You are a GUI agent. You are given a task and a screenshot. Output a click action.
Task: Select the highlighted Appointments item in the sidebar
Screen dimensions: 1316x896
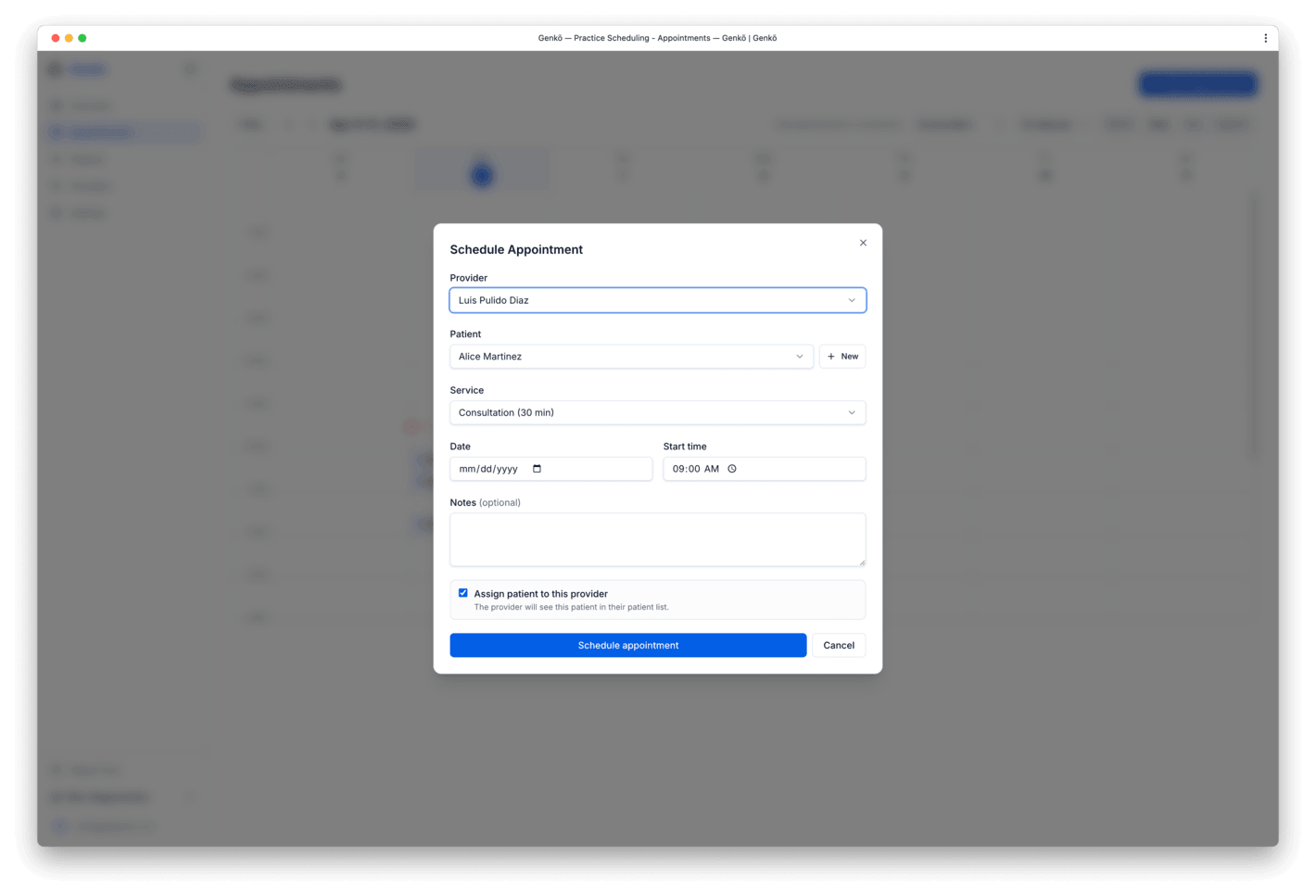point(125,132)
